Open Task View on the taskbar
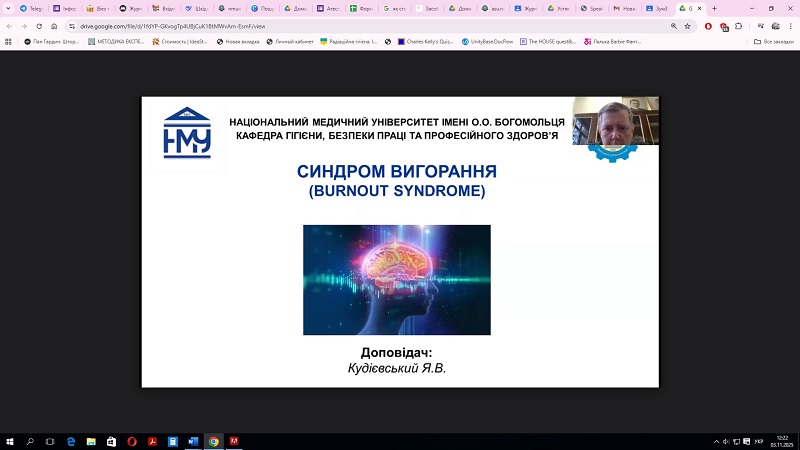The height and width of the screenshot is (450, 800). pyautogui.click(x=49, y=441)
